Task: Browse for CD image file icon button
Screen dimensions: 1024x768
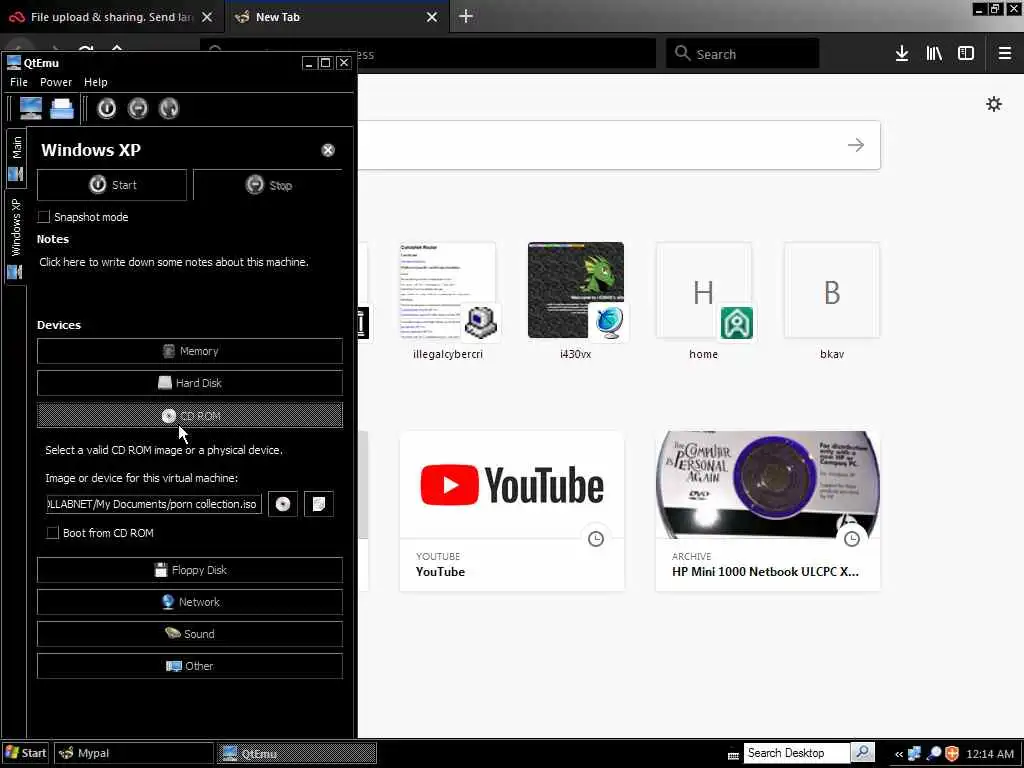Action: coord(319,504)
